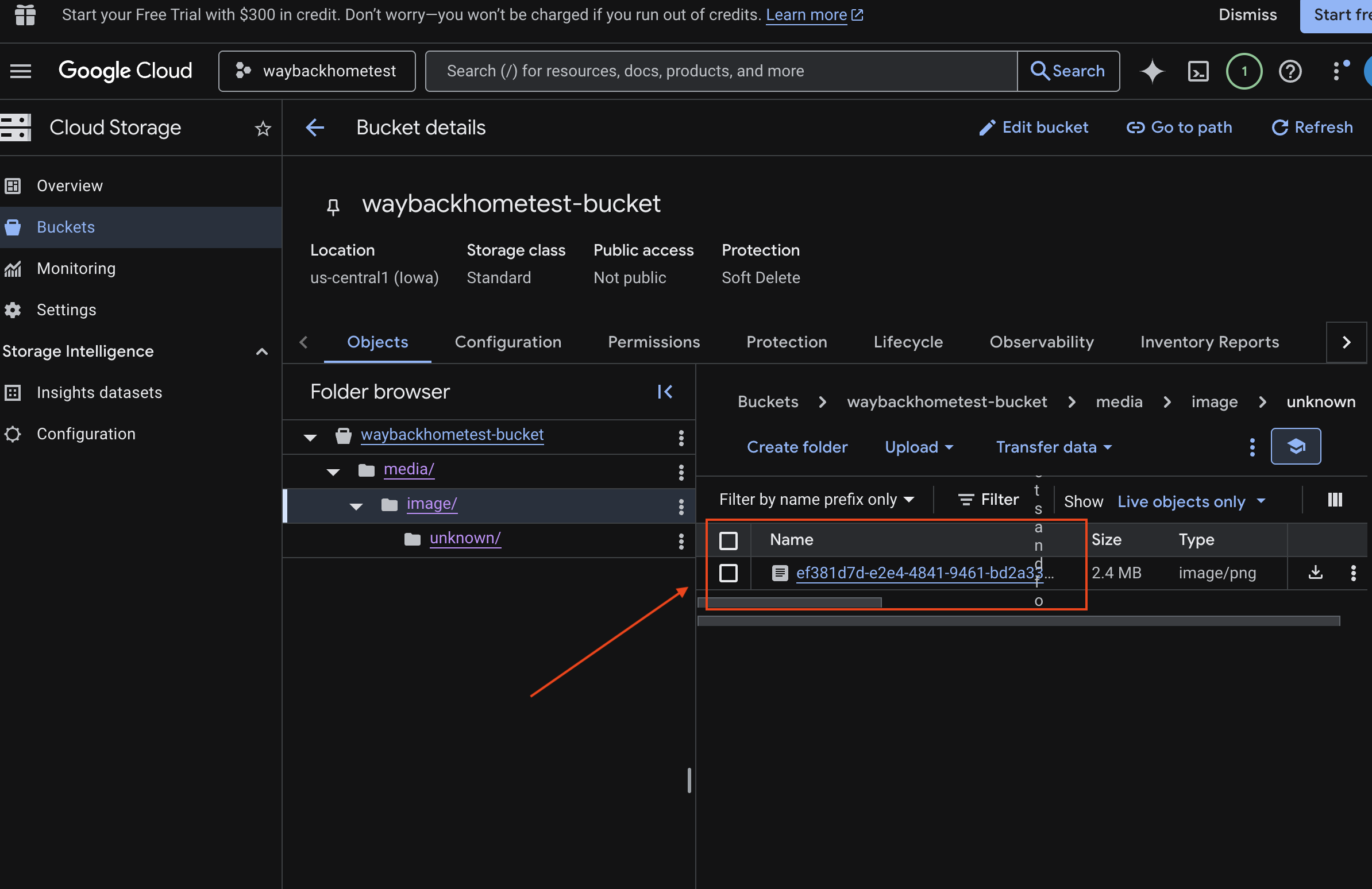The width and height of the screenshot is (1372, 889).
Task: Check the ef381d7d object row checkbox
Action: click(x=728, y=573)
